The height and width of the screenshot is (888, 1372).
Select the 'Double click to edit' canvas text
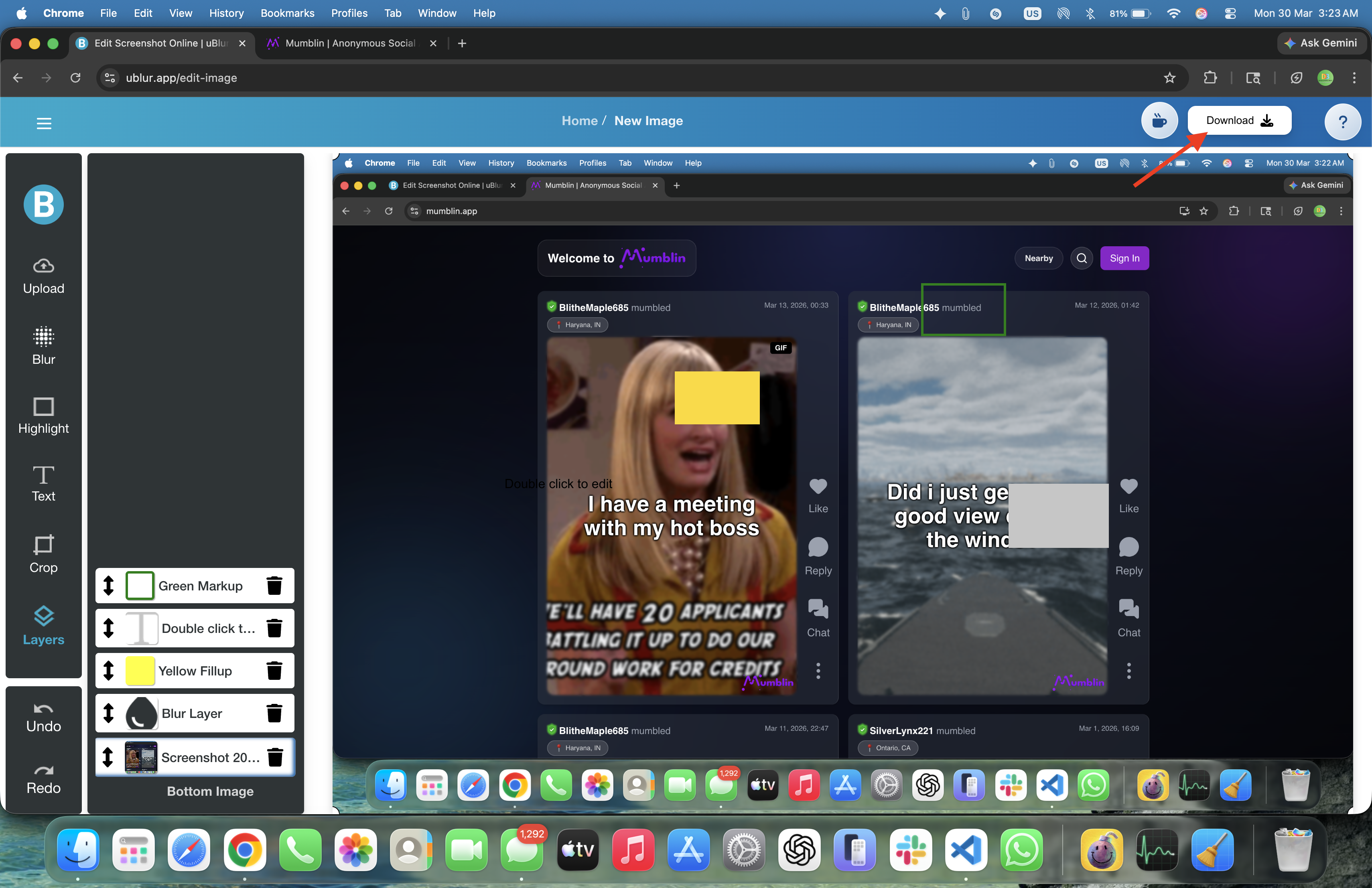pos(558,484)
